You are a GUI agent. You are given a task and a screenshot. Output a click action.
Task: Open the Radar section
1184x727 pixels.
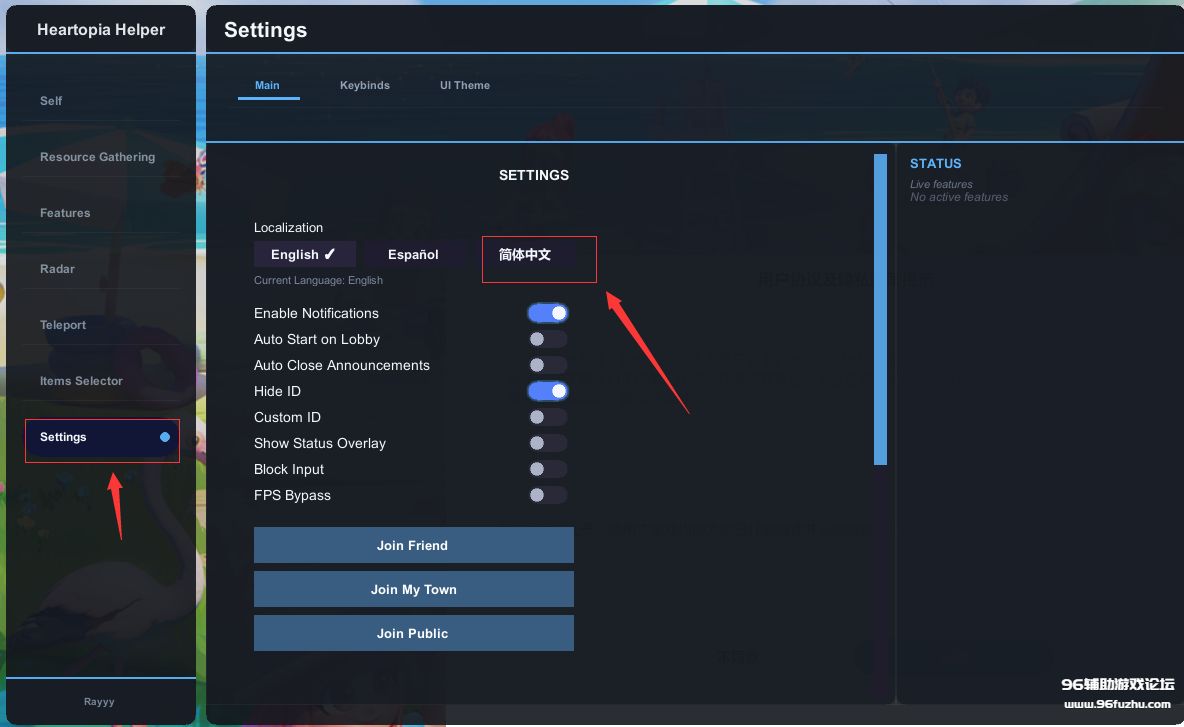[57, 269]
